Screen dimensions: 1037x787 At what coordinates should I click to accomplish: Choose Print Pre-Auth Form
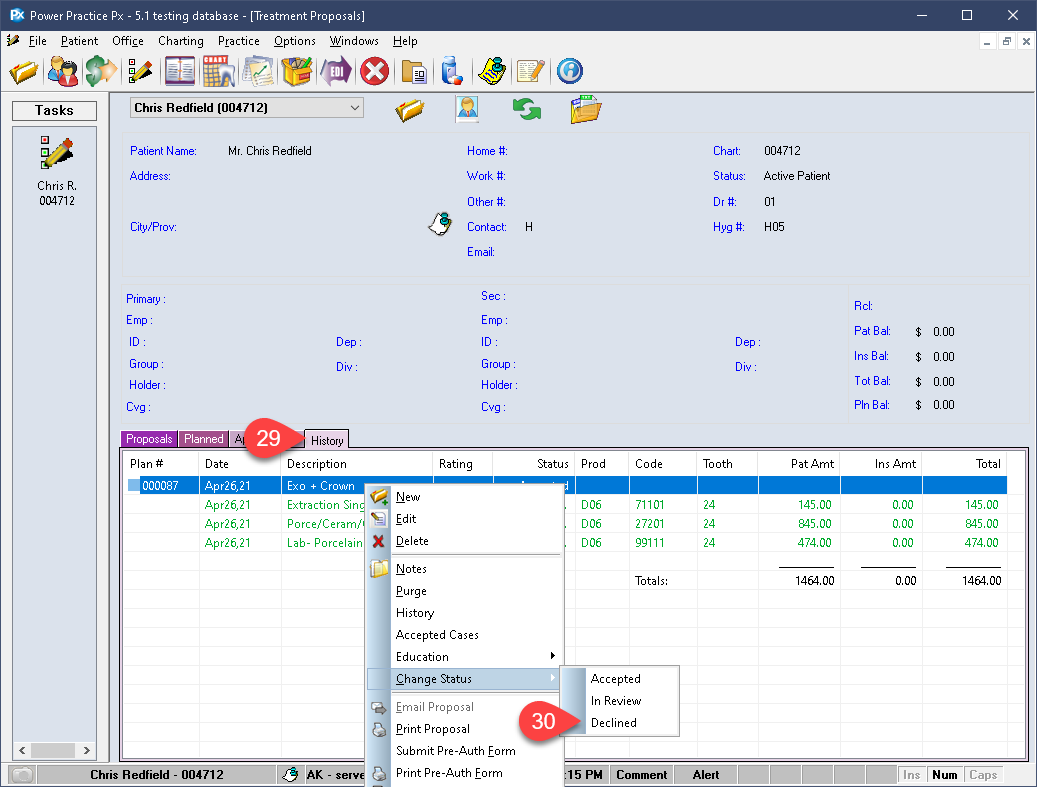pos(464,772)
